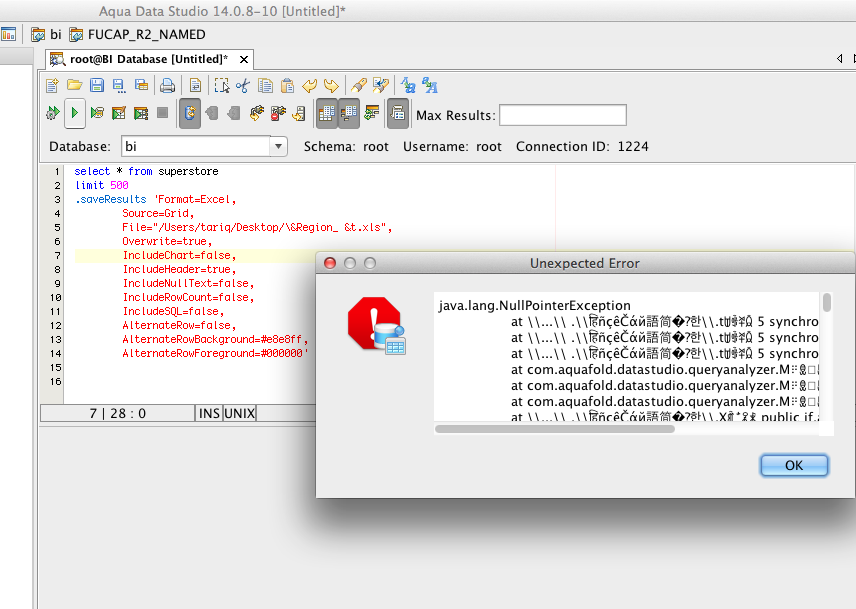This screenshot has width=856, height=609.
Task: Click the Execute pivot grid icon
Action: click(141, 113)
